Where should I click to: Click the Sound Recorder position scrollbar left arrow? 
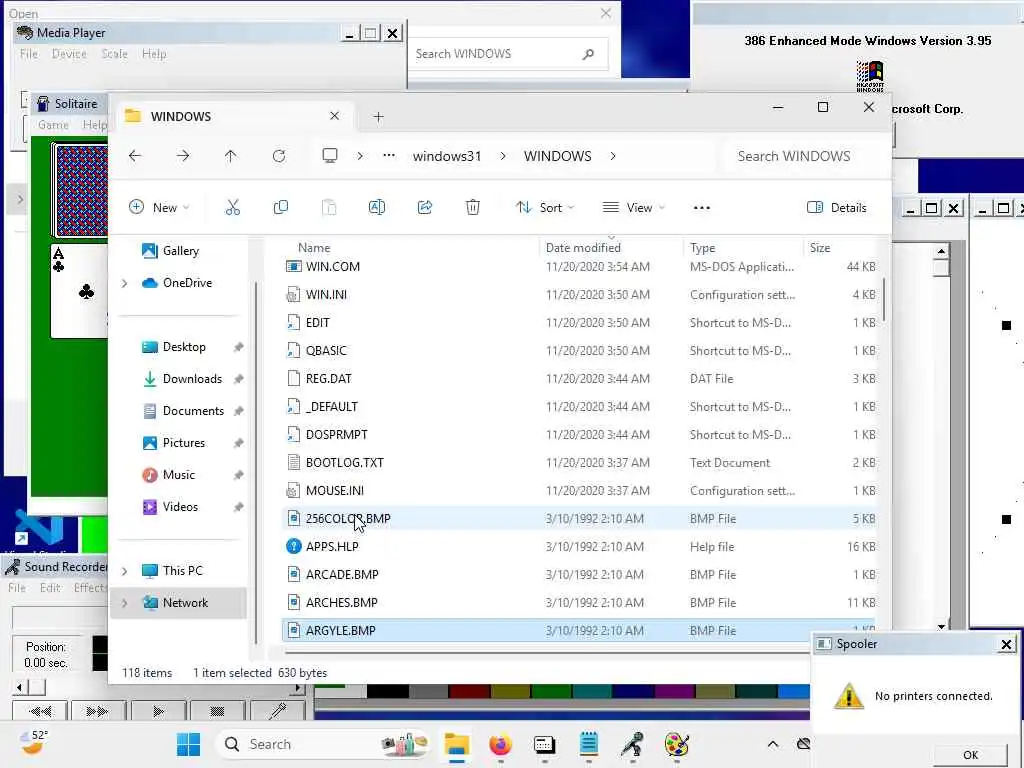pos(20,687)
